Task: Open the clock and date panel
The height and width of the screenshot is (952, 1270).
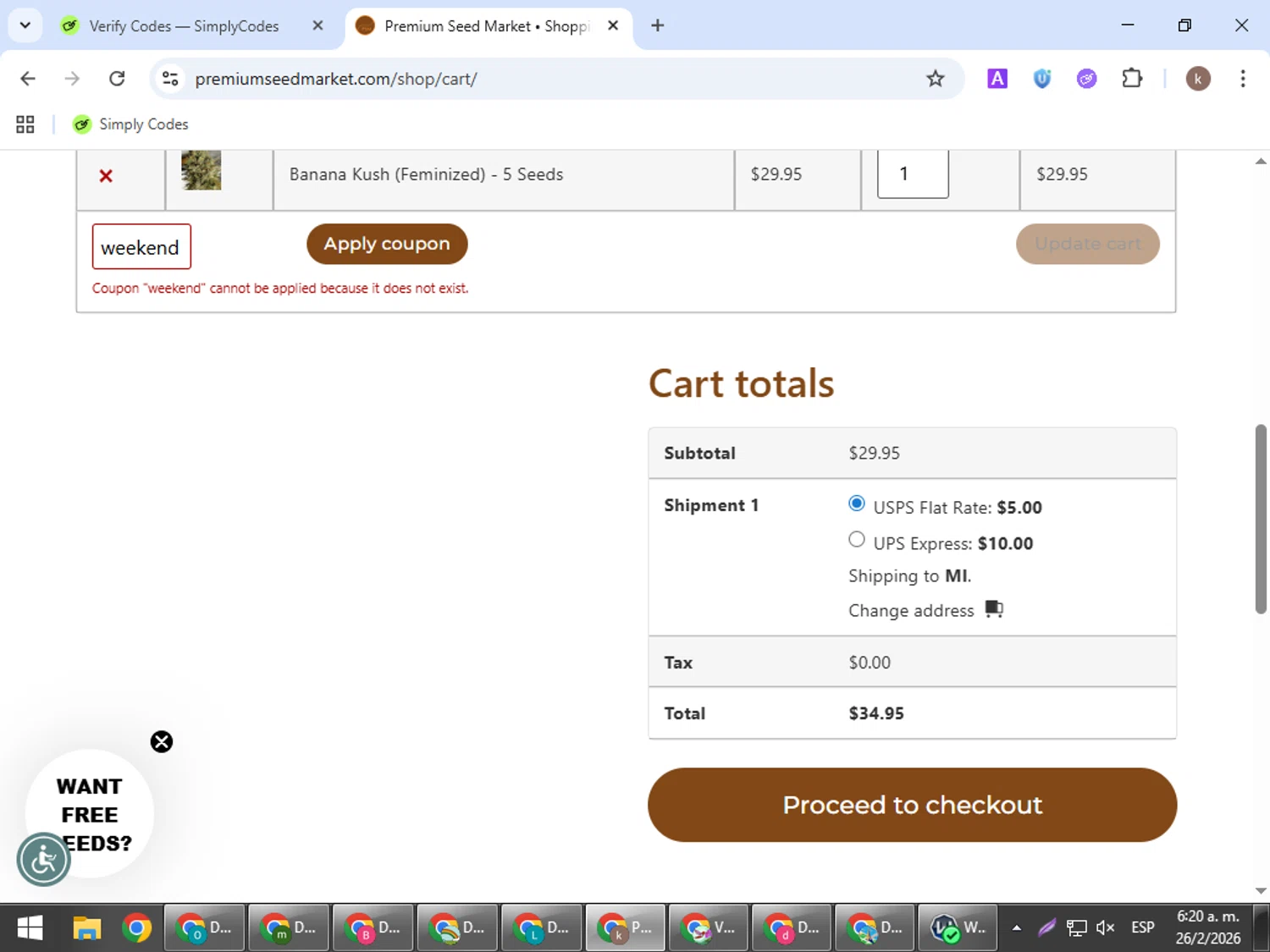Action: [1208, 928]
